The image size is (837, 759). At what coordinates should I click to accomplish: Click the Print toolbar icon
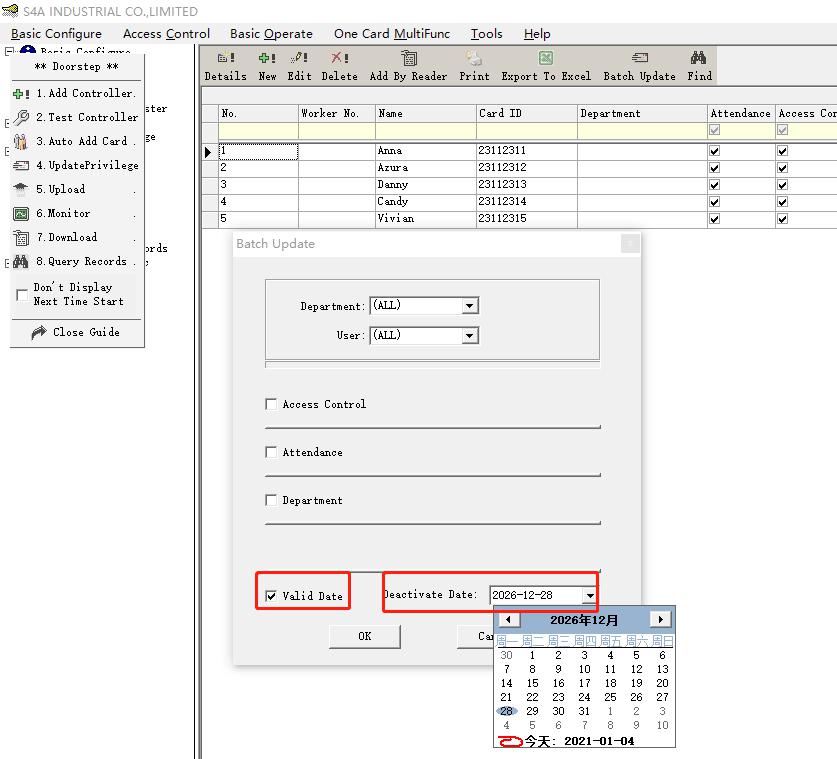click(x=474, y=58)
